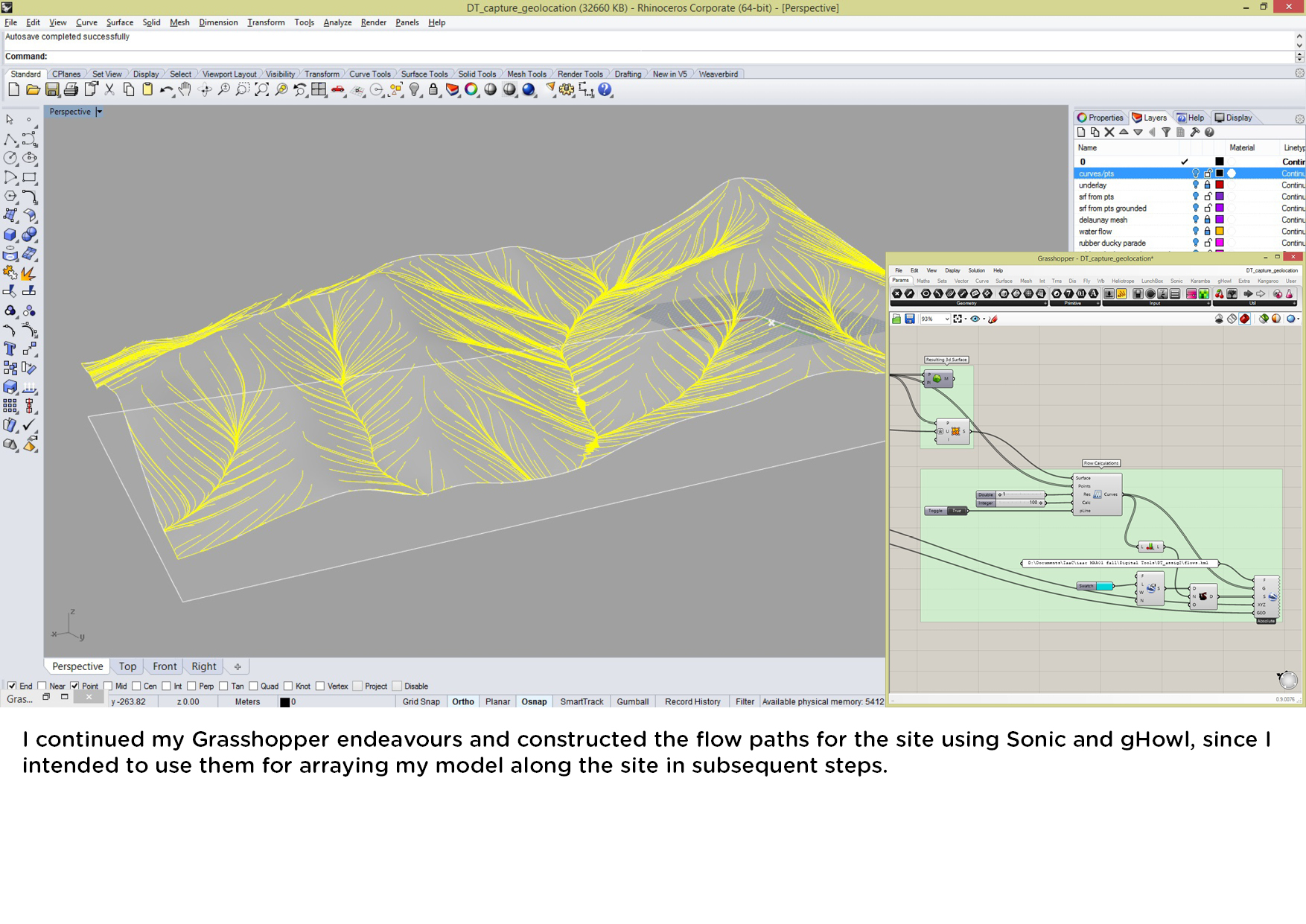This screenshot has width=1306, height=924.
Task: Open the Grasshopper preview eye dropdown arrow
Action: 984,319
